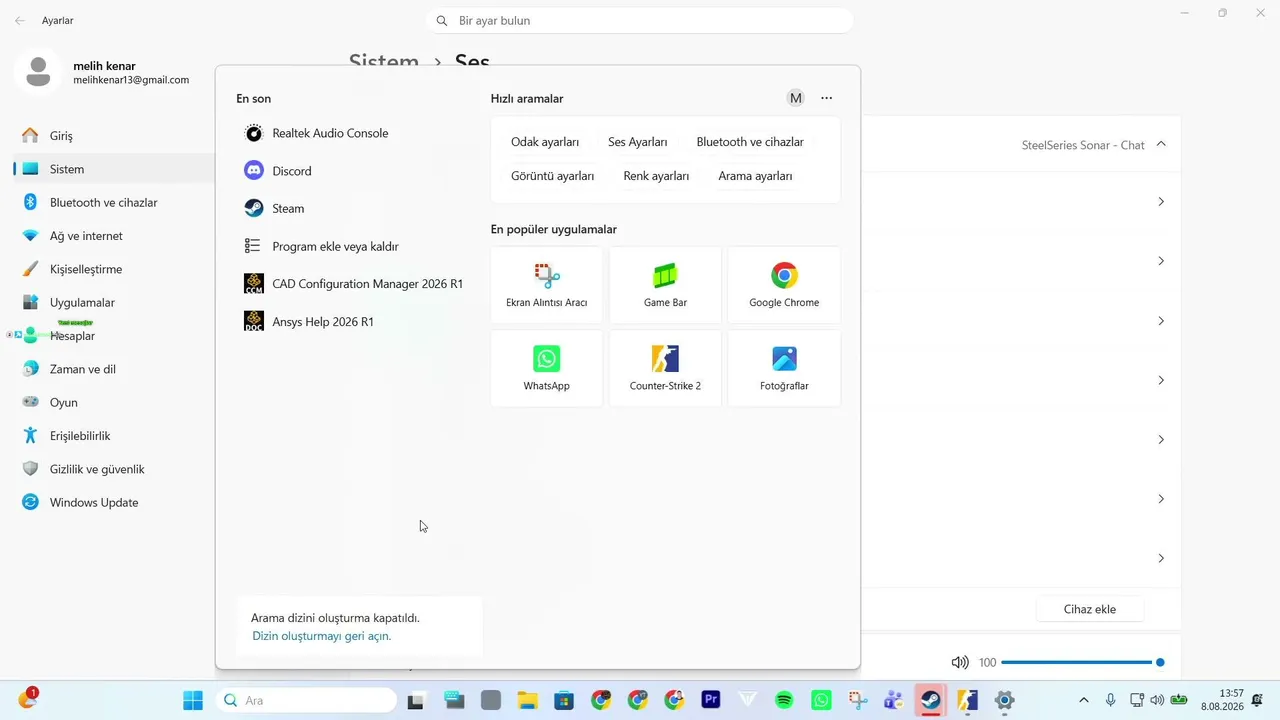Collapse the SteelSeries Sonar - Chat dropdown
Viewport: 1280px width, 720px height.
pyautogui.click(x=1161, y=144)
